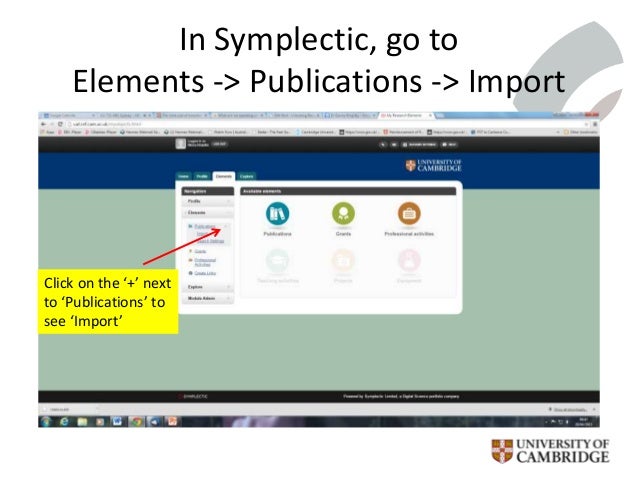Screen dimensions: 638x479
Task: Open the green Grants rosette icon
Action: 343,214
